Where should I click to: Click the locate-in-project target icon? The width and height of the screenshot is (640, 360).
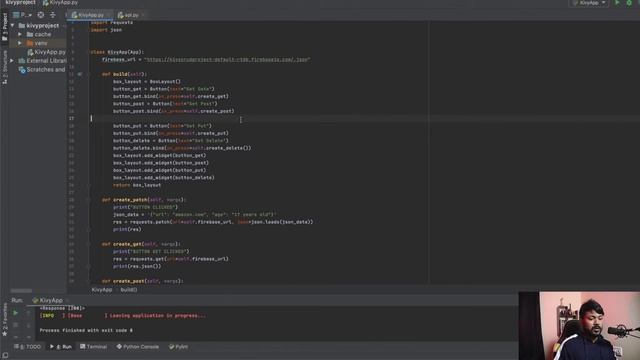tap(41, 15)
